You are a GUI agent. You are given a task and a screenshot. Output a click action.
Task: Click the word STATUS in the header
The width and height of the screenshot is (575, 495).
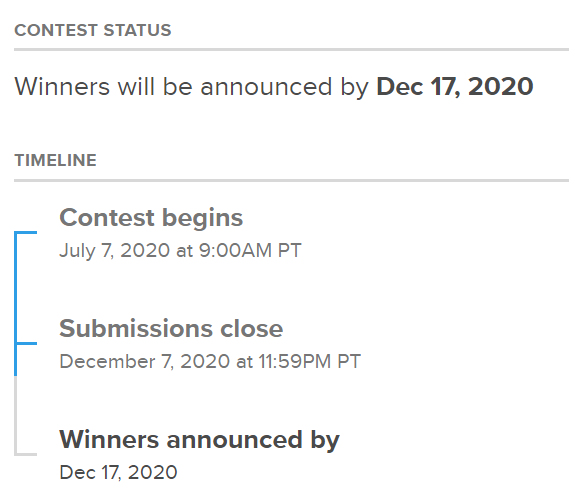[x=137, y=30]
